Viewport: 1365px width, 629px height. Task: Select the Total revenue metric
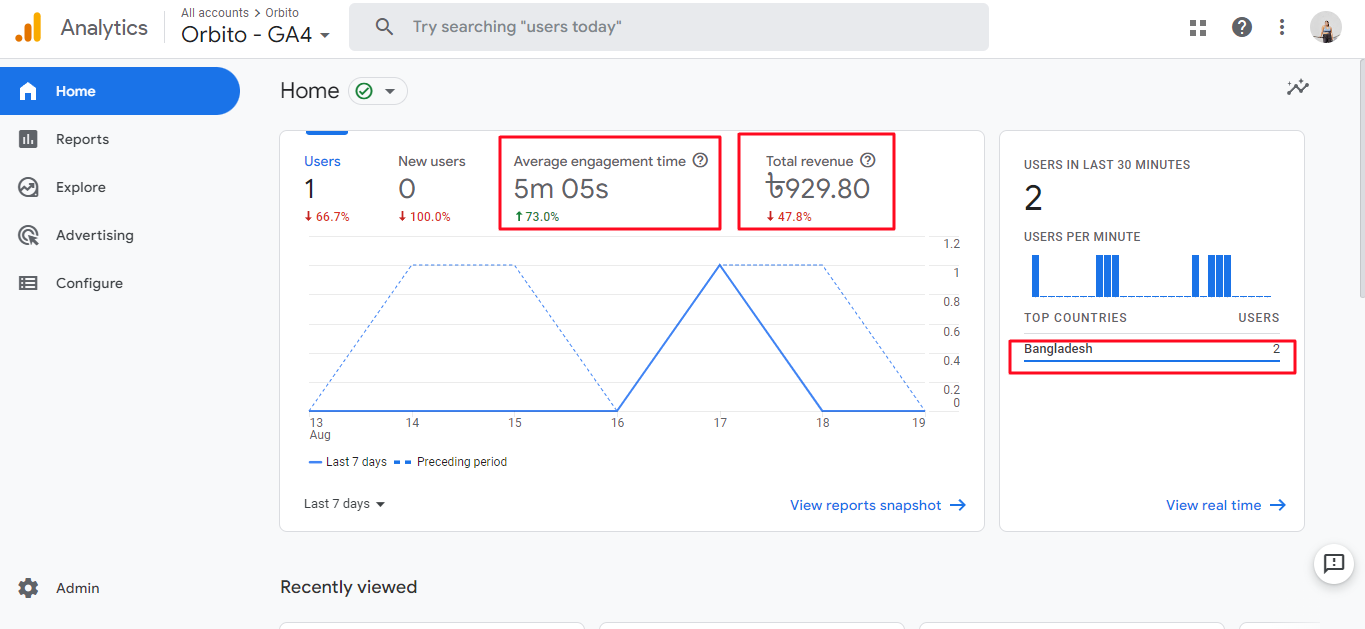tap(820, 188)
